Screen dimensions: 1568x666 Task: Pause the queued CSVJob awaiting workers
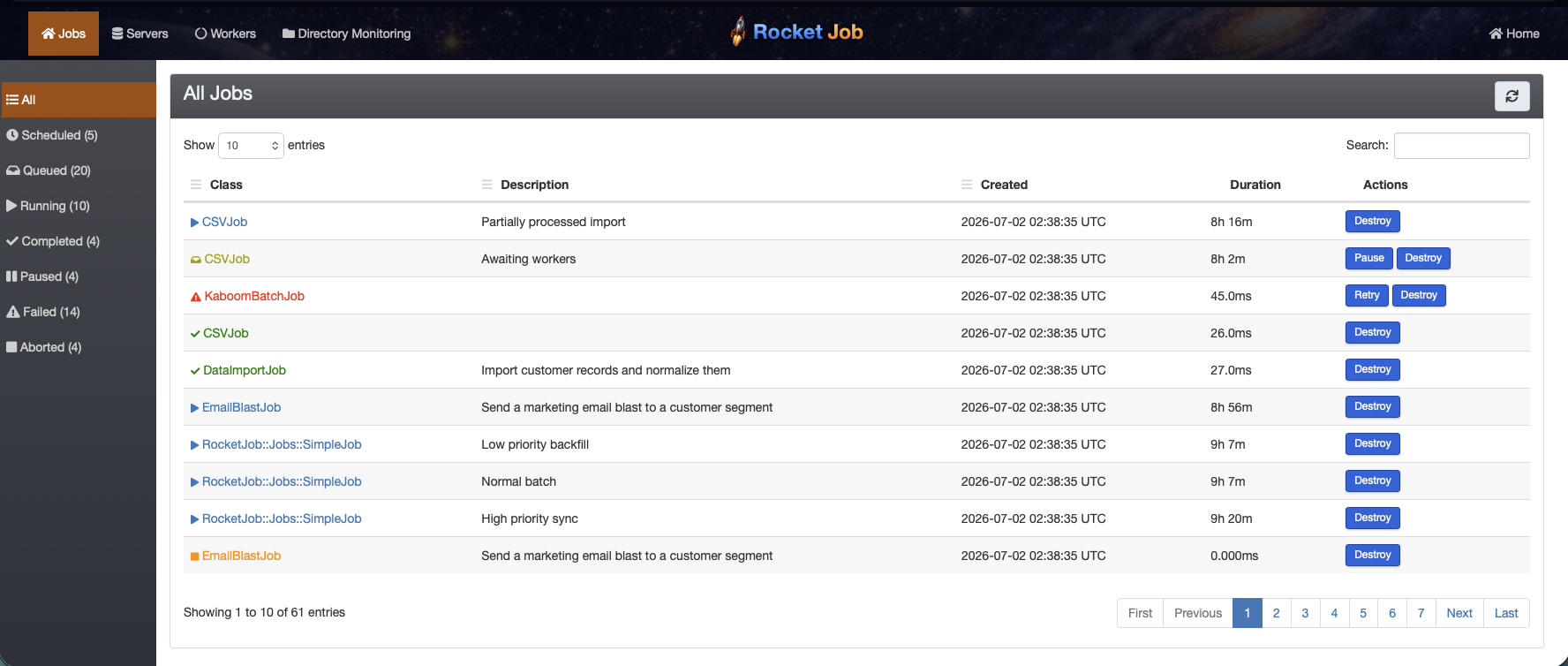click(1368, 258)
